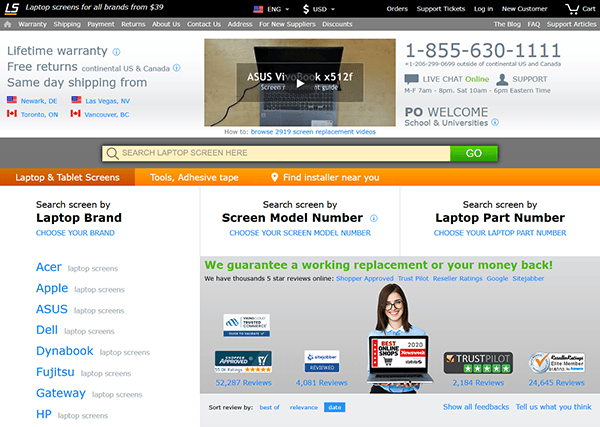Click the US flag language icon
Screen dimensions: 600x427
258,9
